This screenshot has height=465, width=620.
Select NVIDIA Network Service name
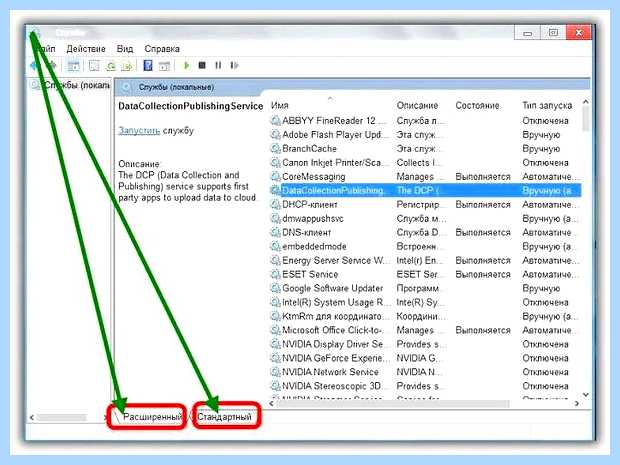pyautogui.click(x=330, y=372)
